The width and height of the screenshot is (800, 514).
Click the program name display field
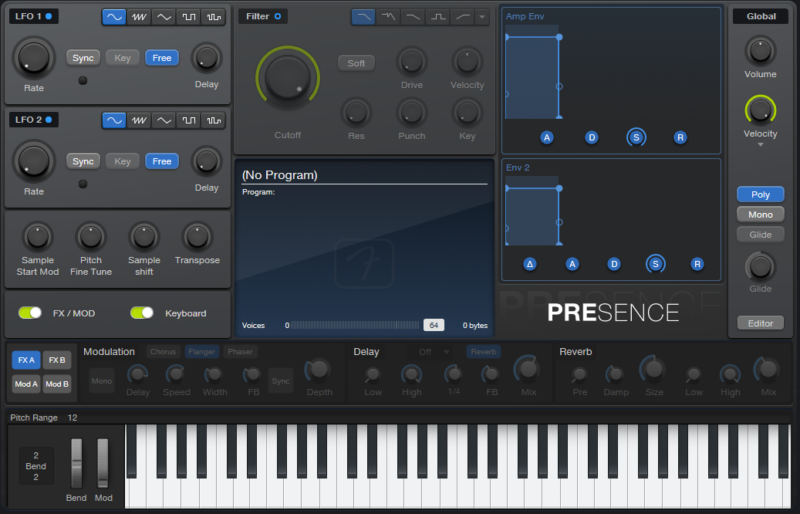(364, 175)
